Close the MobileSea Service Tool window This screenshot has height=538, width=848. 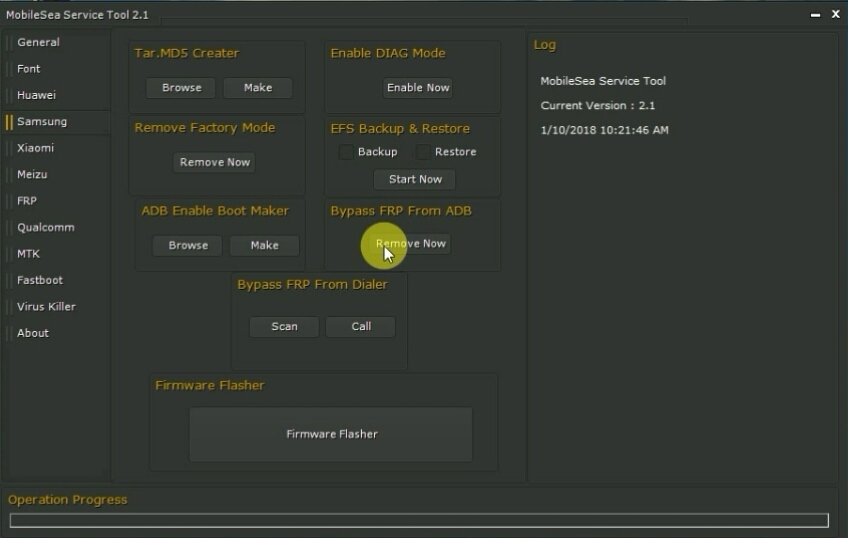pos(836,14)
